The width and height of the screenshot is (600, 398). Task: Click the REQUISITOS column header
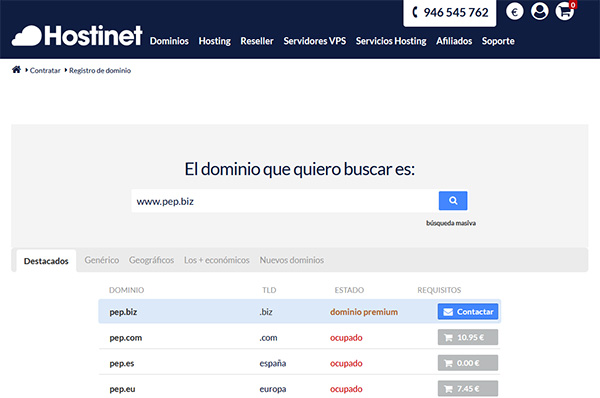tap(439, 290)
